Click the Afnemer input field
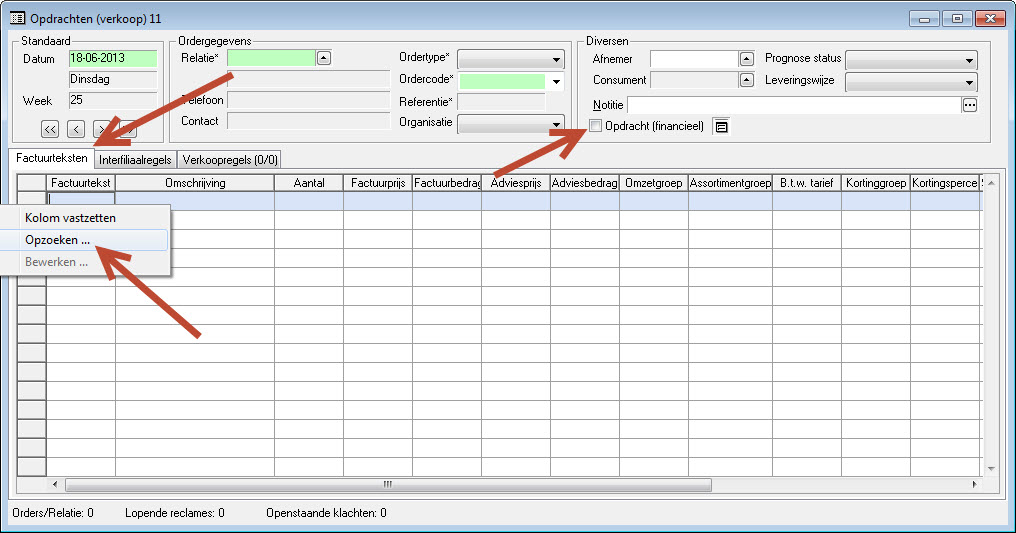The image size is (1016, 533). pyautogui.click(x=694, y=59)
